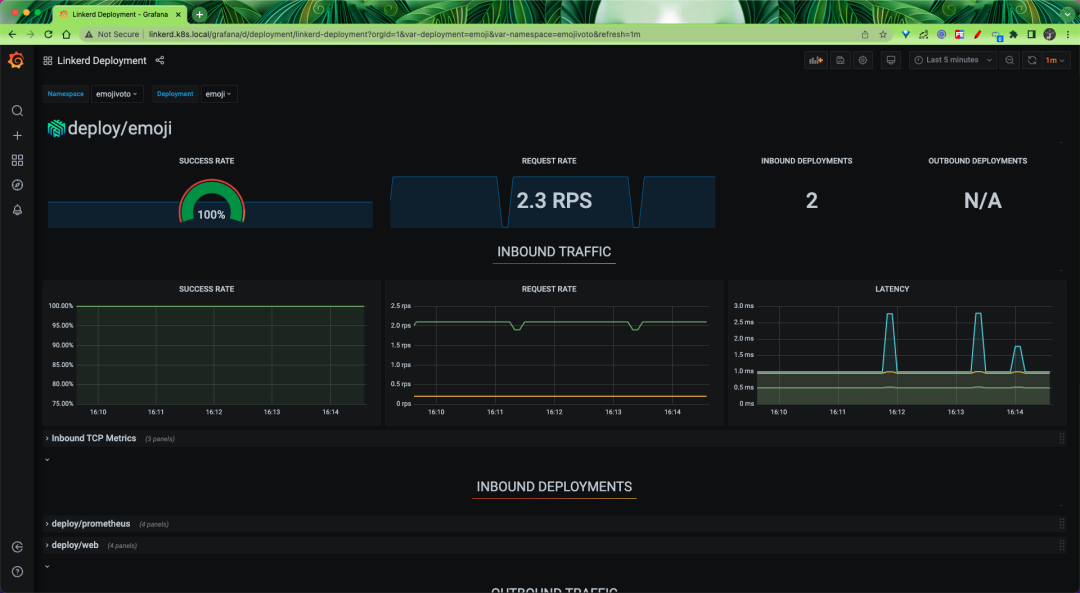Image resolution: width=1080 pixels, height=593 pixels.
Task: Open the top Request Rate stat panel title
Action: tap(549, 161)
